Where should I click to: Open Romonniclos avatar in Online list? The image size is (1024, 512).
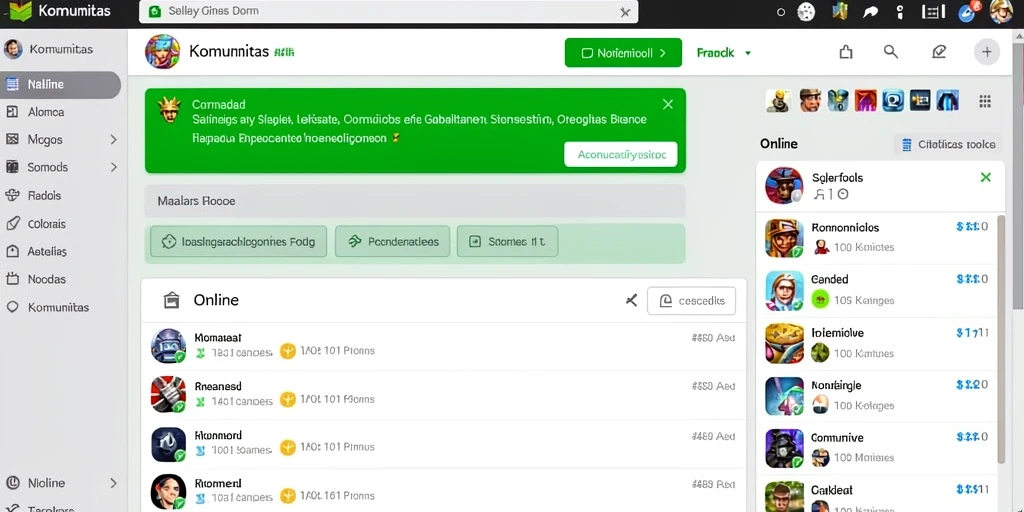click(784, 238)
